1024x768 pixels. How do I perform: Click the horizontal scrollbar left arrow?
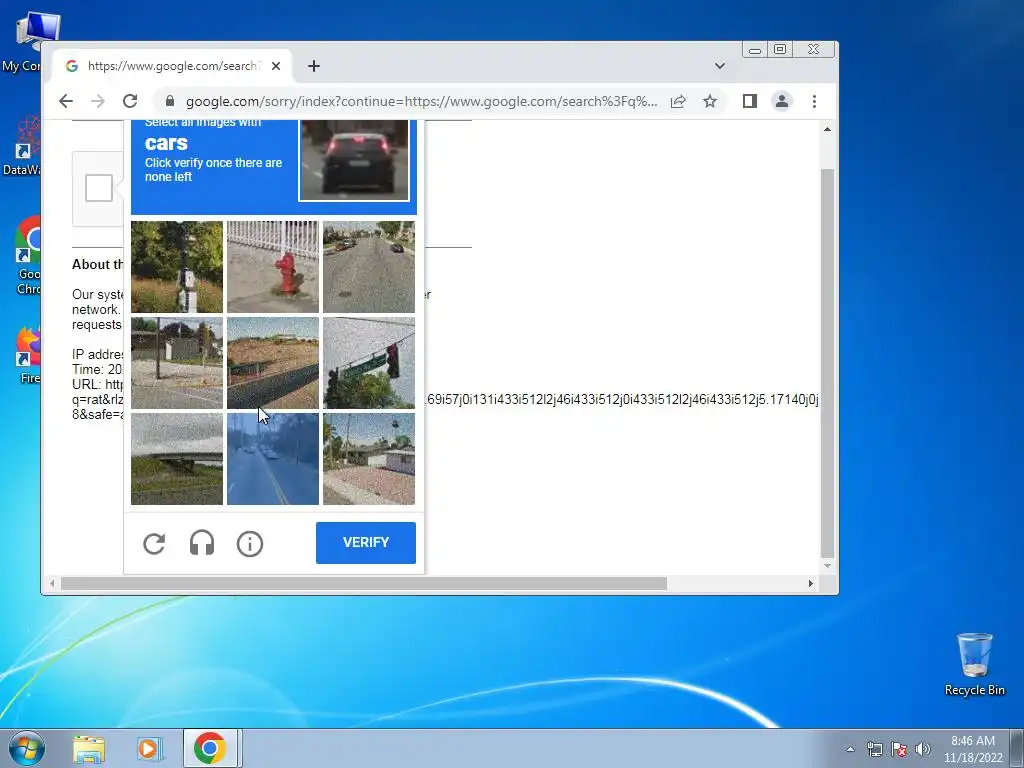pyautogui.click(x=52, y=583)
